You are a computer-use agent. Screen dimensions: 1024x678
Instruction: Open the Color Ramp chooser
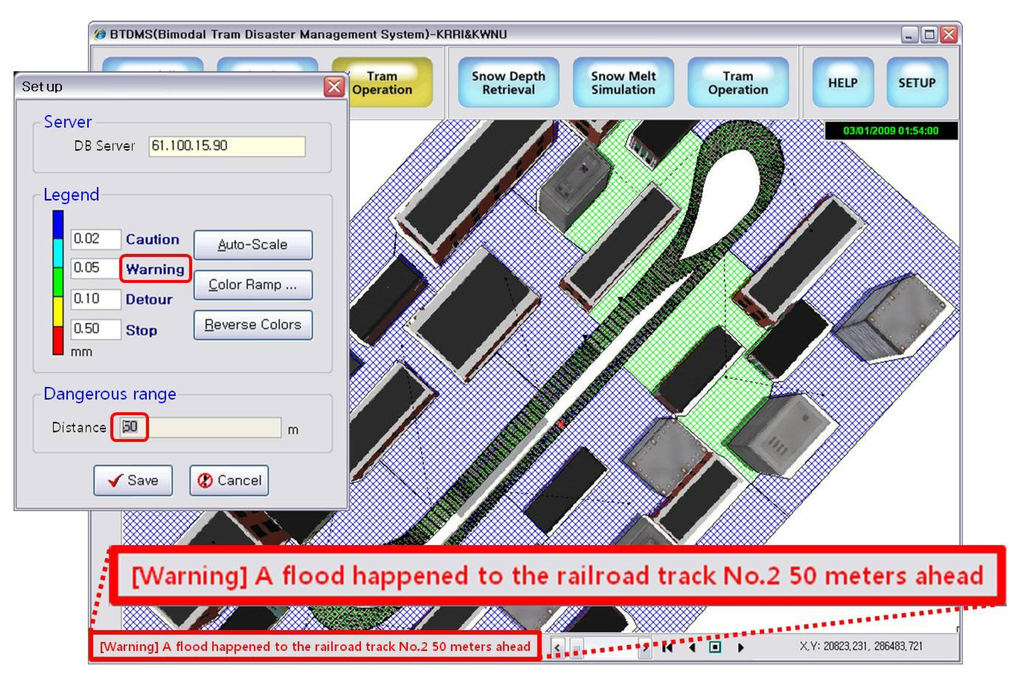coord(252,285)
